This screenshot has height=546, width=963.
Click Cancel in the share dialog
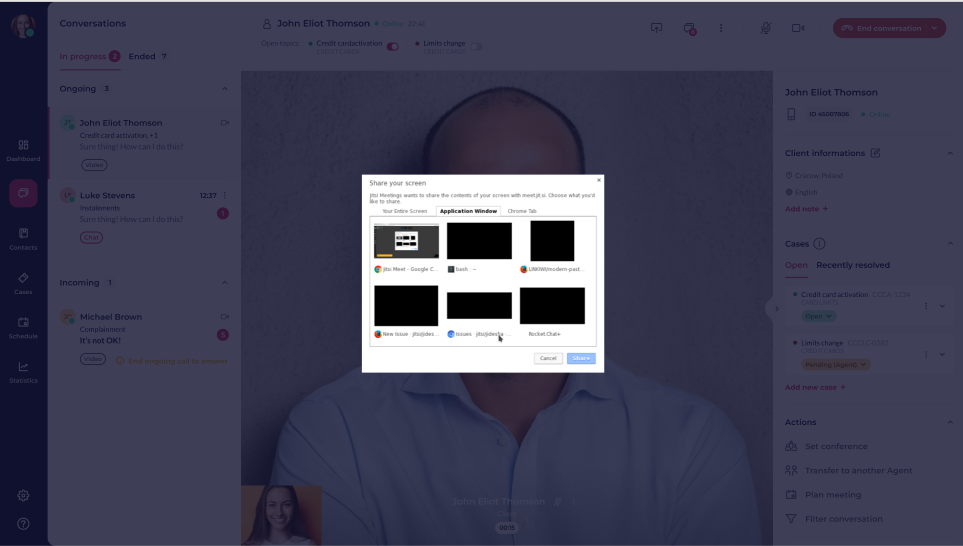click(548, 359)
